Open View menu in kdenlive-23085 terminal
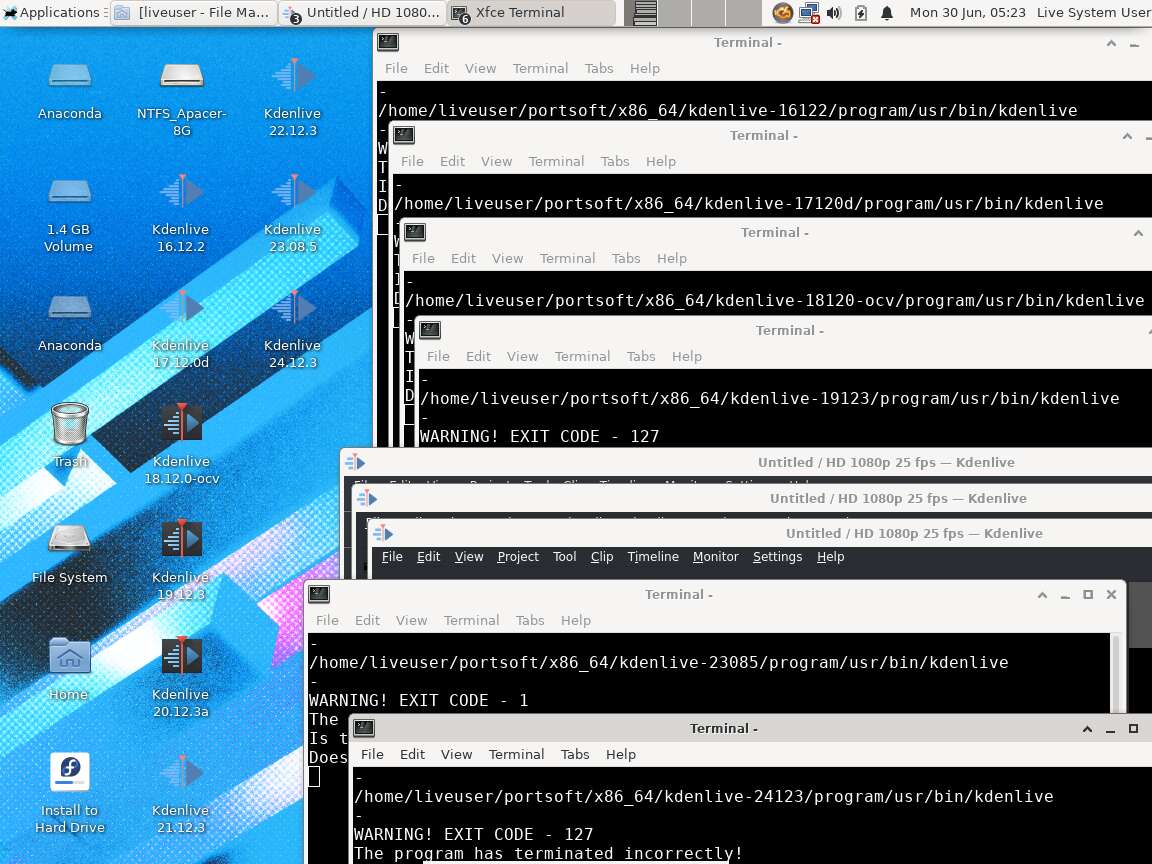This screenshot has height=864, width=1152. click(x=411, y=620)
